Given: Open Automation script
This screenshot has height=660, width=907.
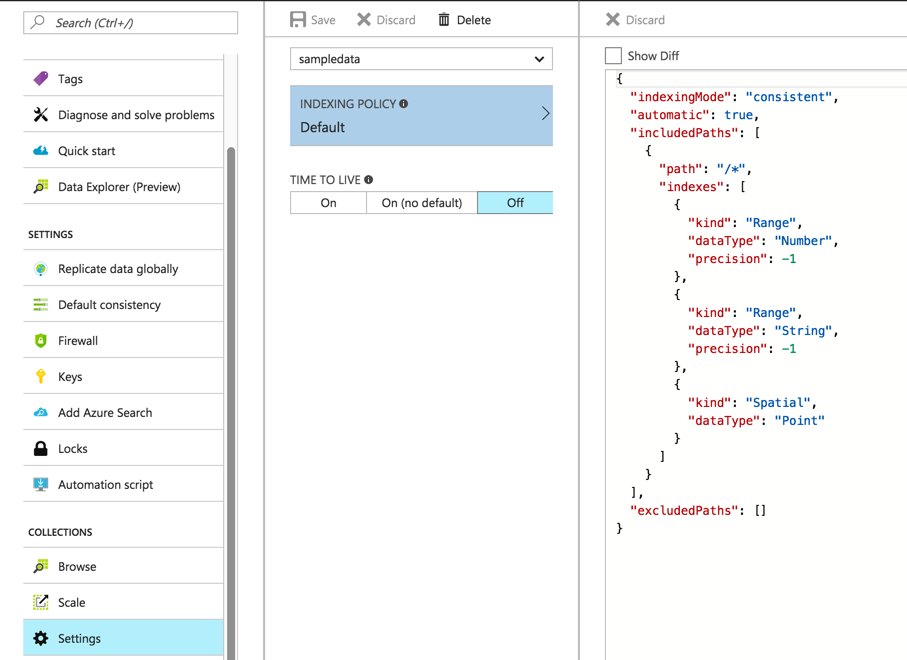Looking at the screenshot, I should (123, 484).
